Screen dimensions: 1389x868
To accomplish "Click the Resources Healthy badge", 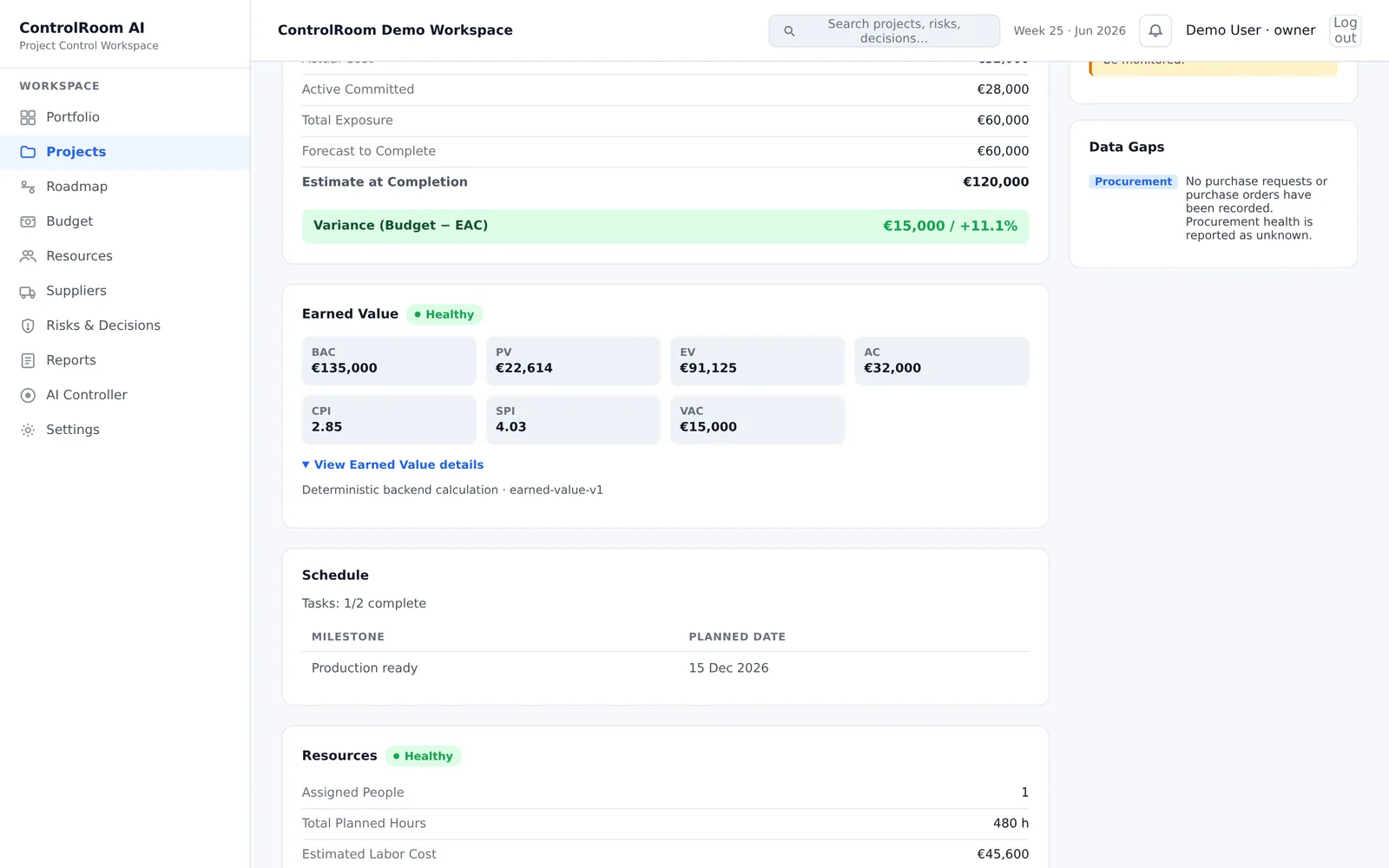I will 423,756.
